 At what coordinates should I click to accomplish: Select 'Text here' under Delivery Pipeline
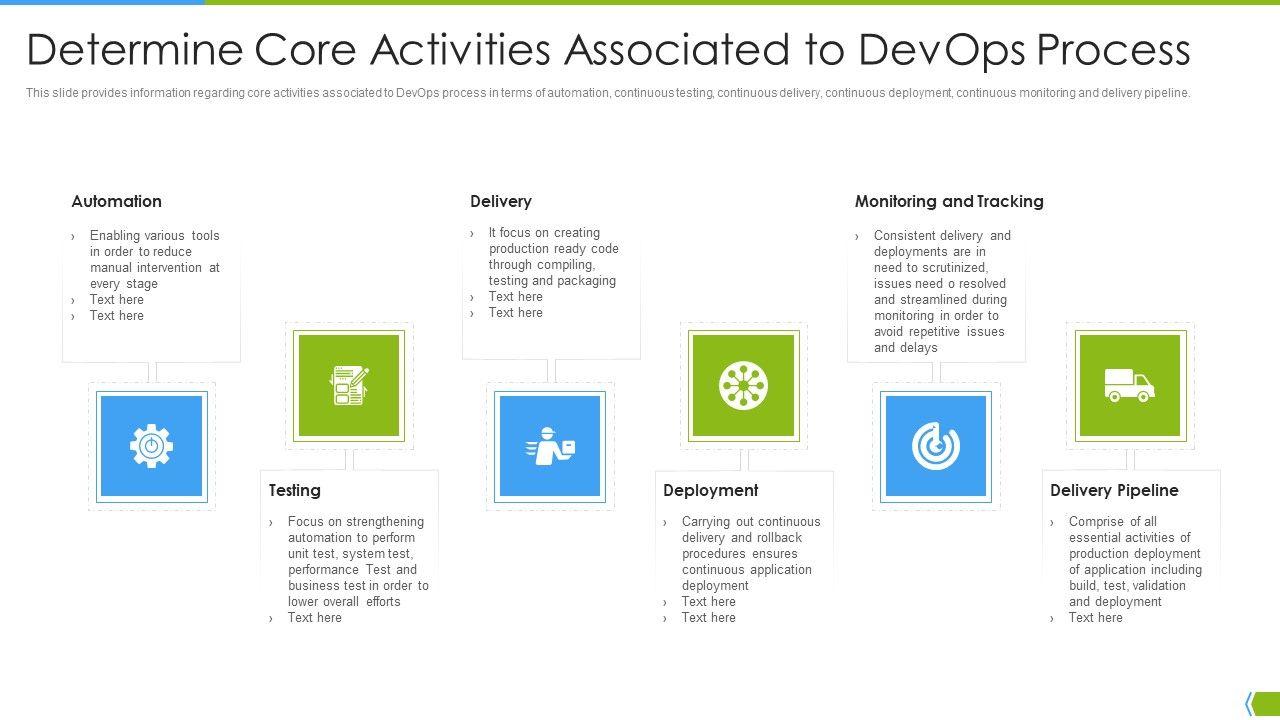point(1096,618)
